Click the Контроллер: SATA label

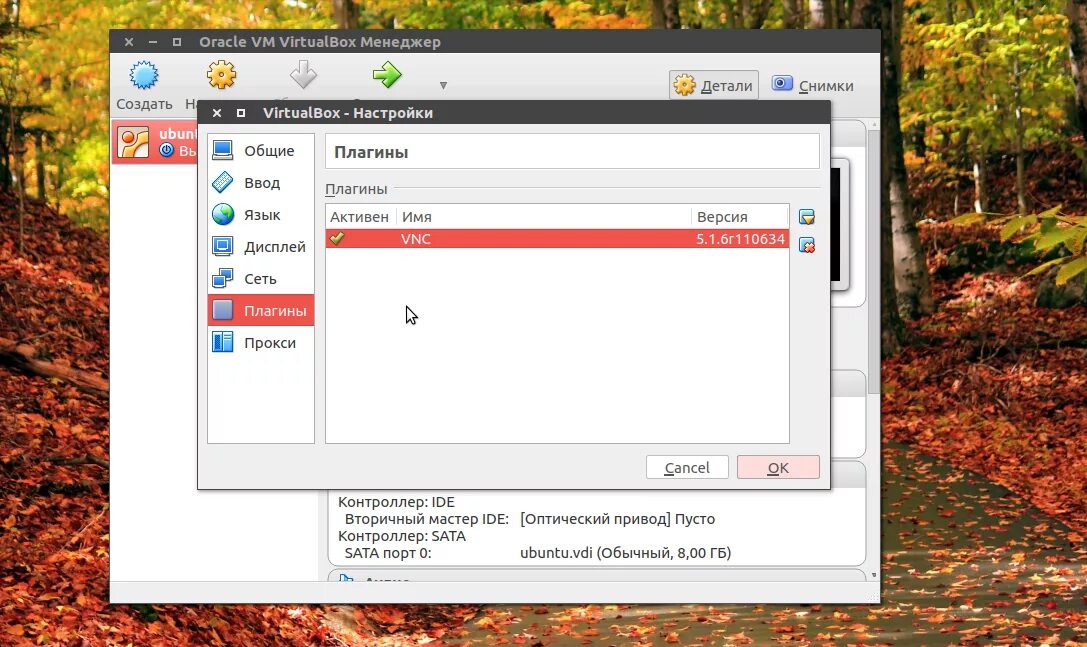pyautogui.click(x=402, y=536)
